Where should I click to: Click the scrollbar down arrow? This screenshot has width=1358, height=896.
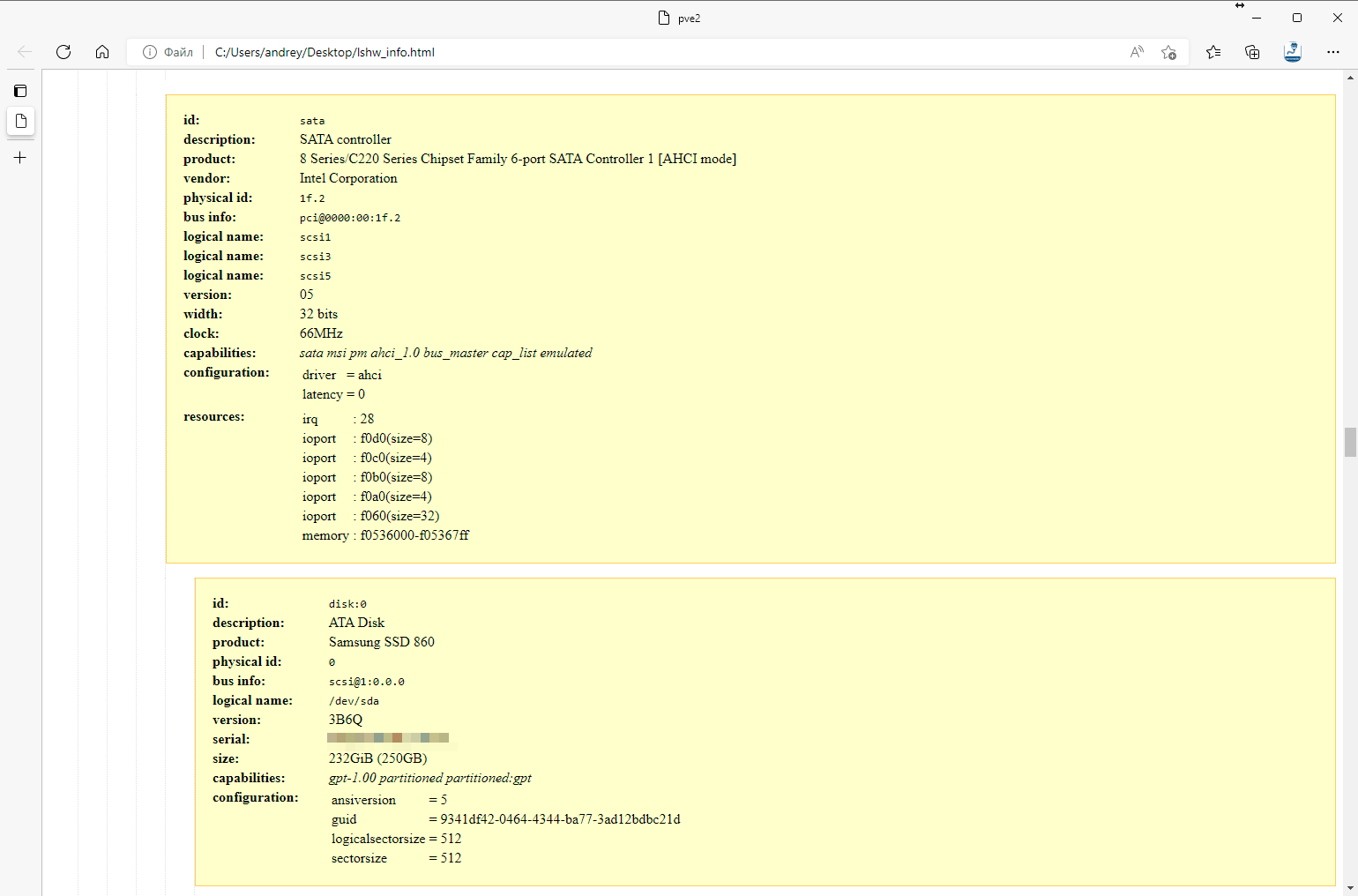coord(1350,888)
